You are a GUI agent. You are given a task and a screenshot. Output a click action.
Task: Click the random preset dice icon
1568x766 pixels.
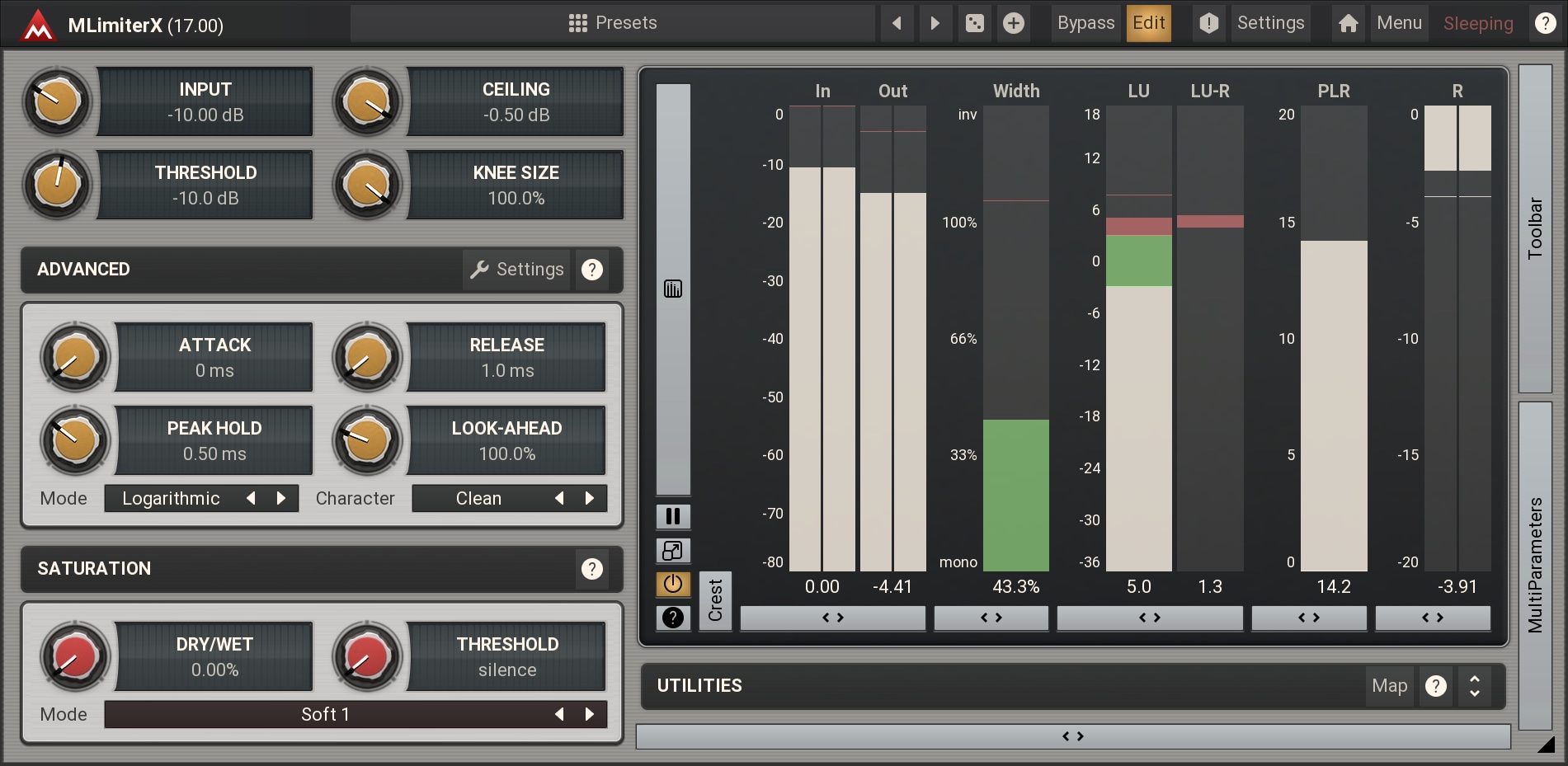[x=974, y=23]
